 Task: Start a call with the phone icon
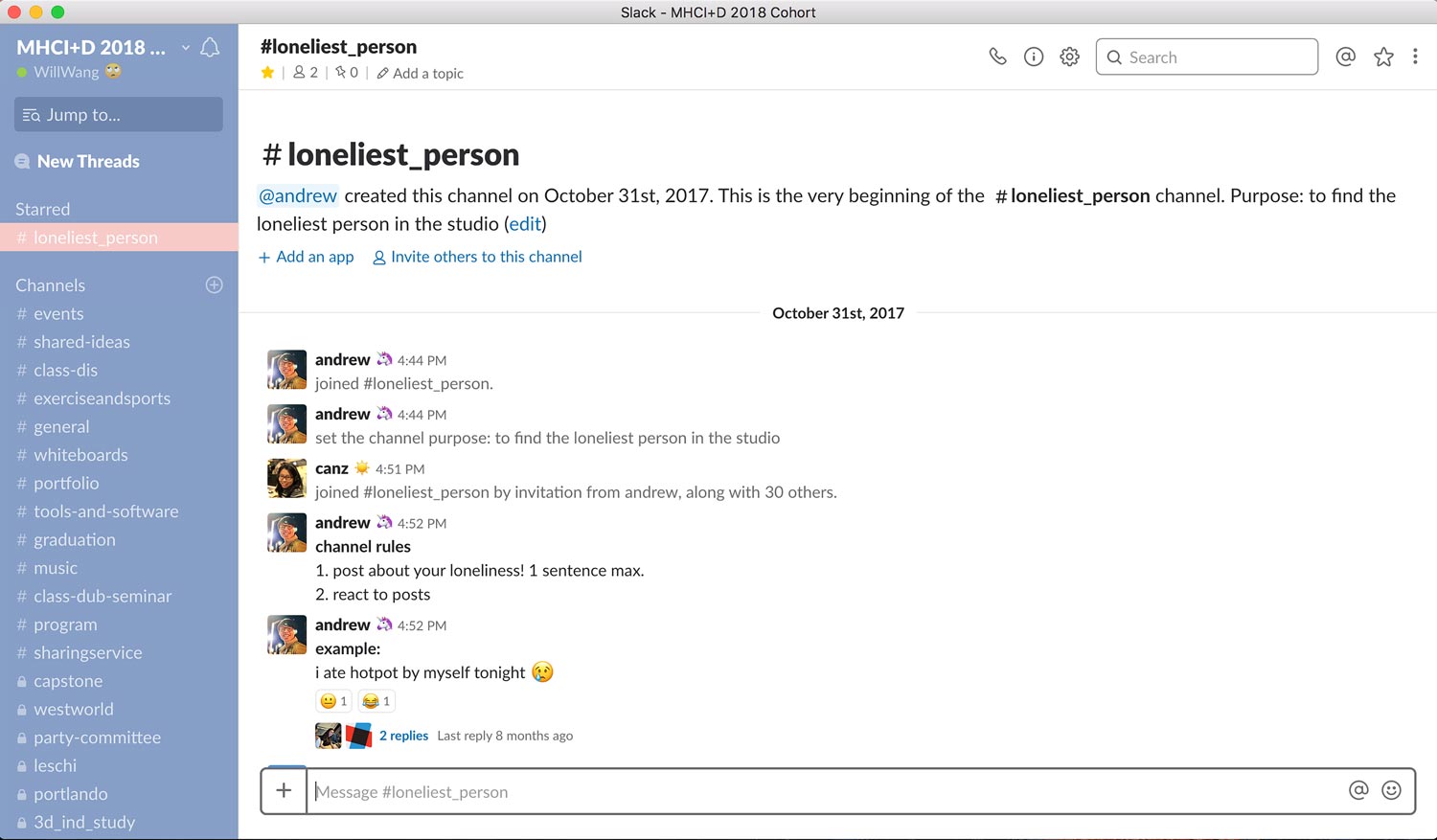(997, 57)
